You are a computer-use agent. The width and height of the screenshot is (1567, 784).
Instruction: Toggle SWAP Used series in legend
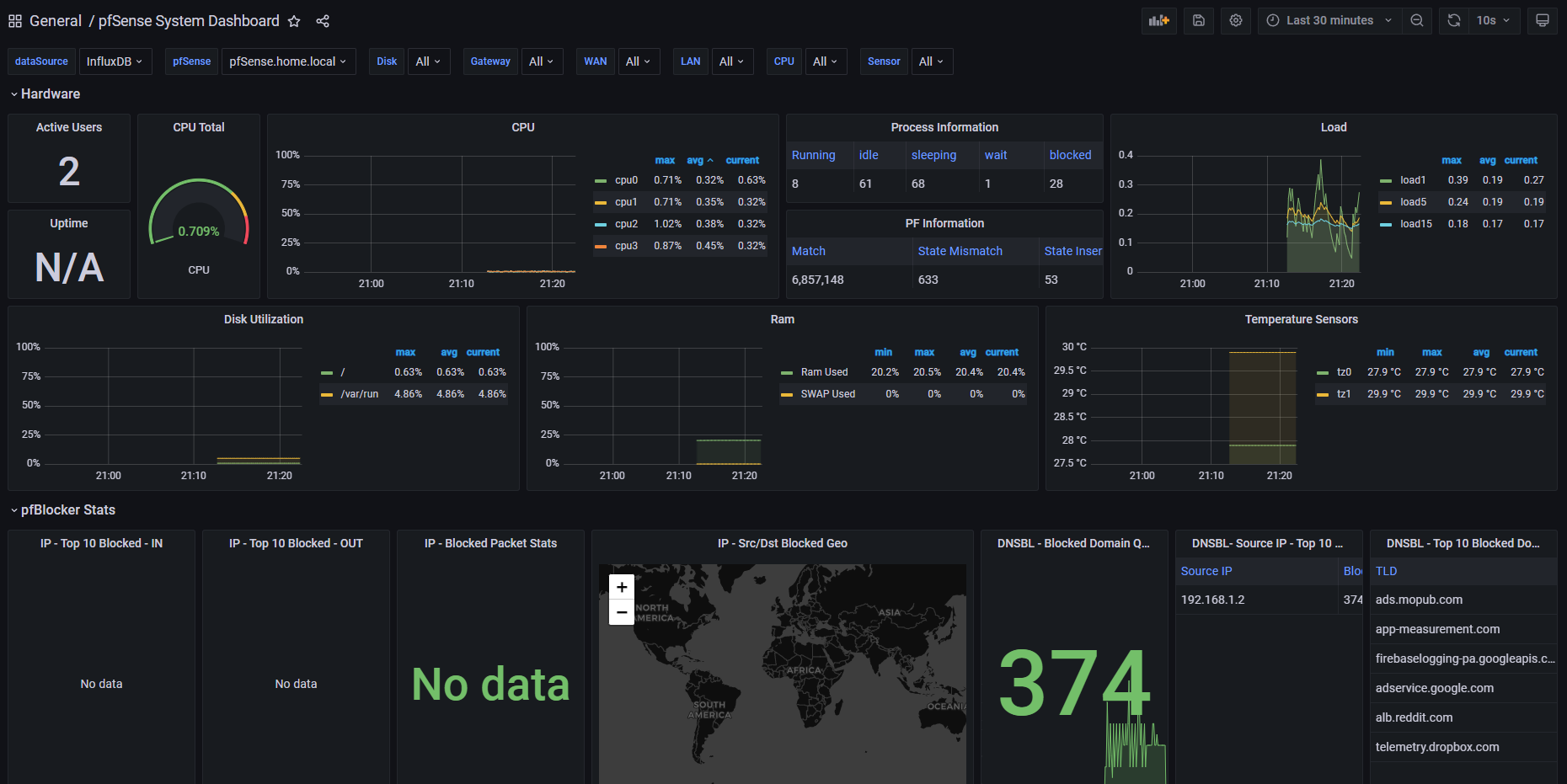click(x=827, y=394)
